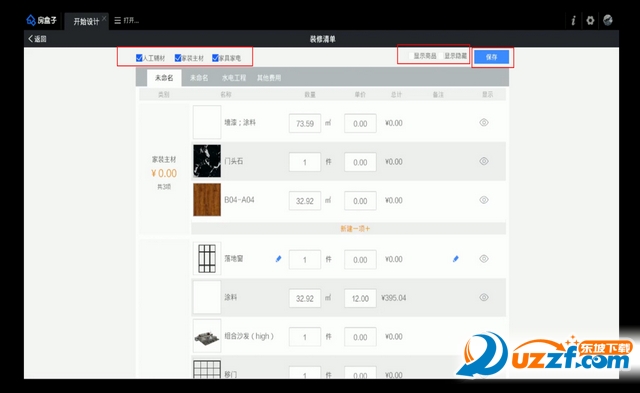Uncheck the 家具家电 checkbox
This screenshot has width=640, height=393.
[x=215, y=58]
